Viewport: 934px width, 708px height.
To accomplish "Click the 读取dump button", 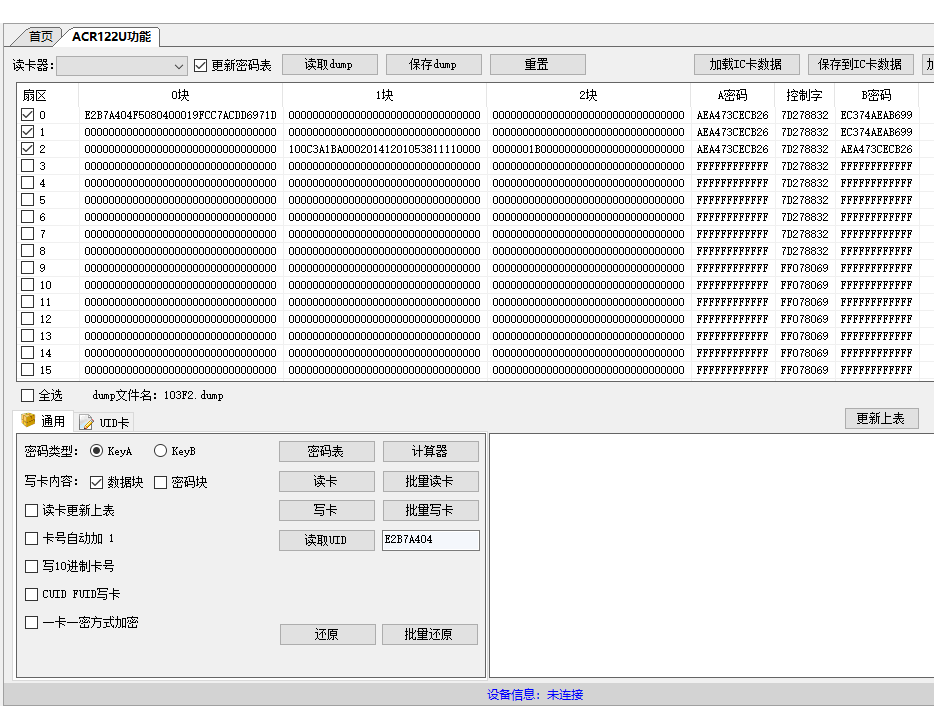I will pos(329,64).
